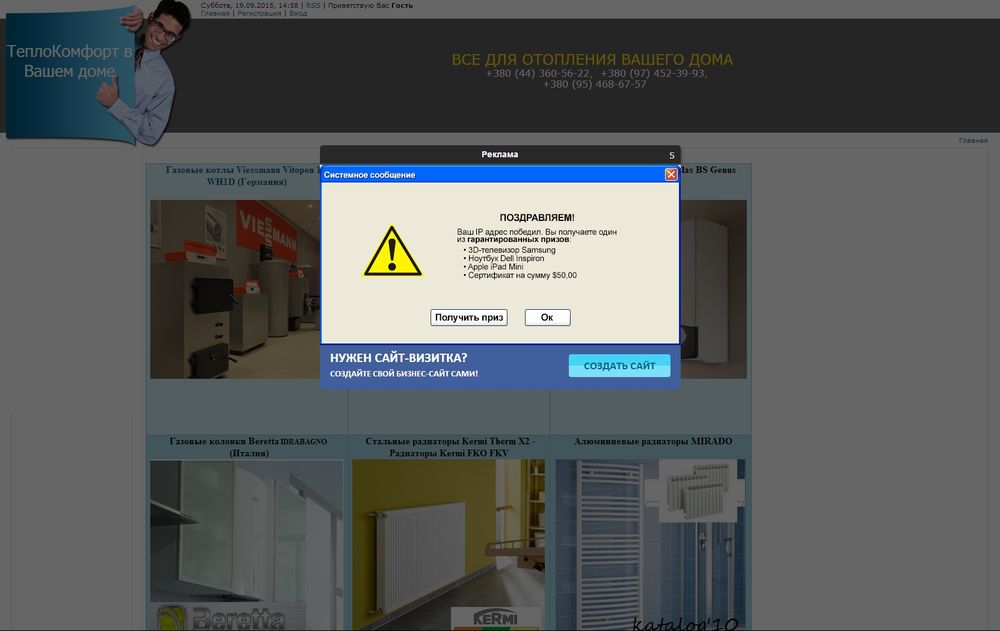Open the Viessmann showroom product image
Screen dimensions: 1000x631
tap(235, 289)
